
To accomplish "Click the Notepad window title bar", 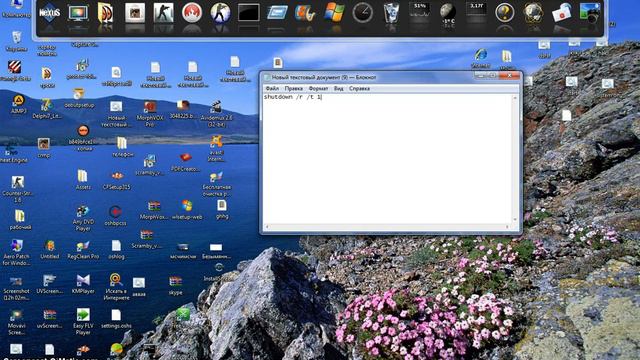I will 367,77.
